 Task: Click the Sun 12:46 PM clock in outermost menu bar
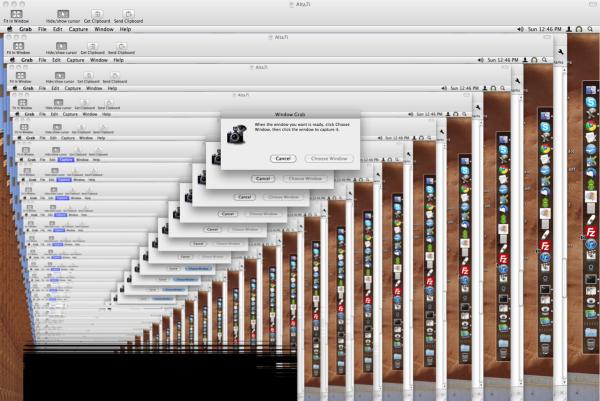(545, 29)
